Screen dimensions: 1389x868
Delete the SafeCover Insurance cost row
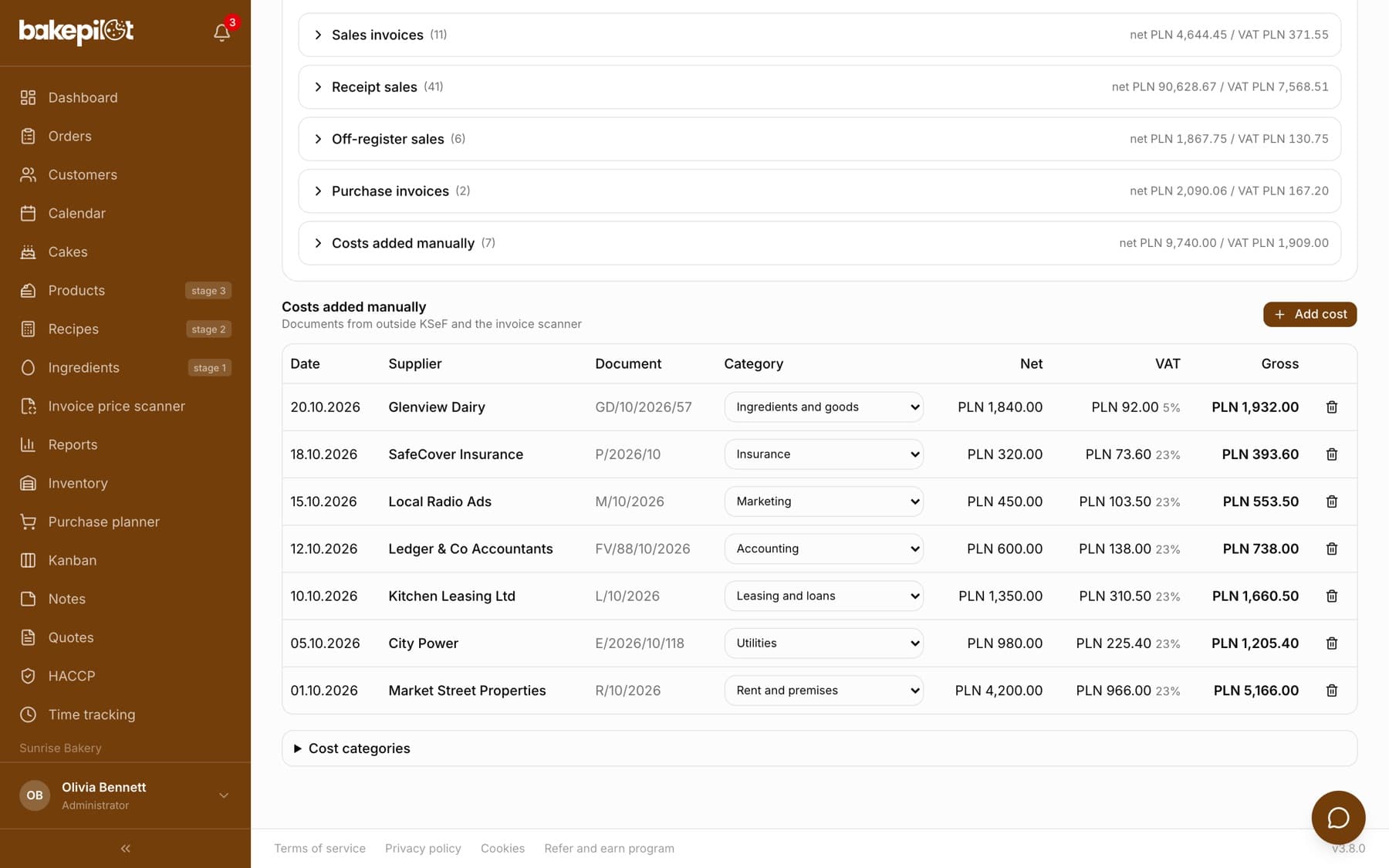click(1331, 454)
